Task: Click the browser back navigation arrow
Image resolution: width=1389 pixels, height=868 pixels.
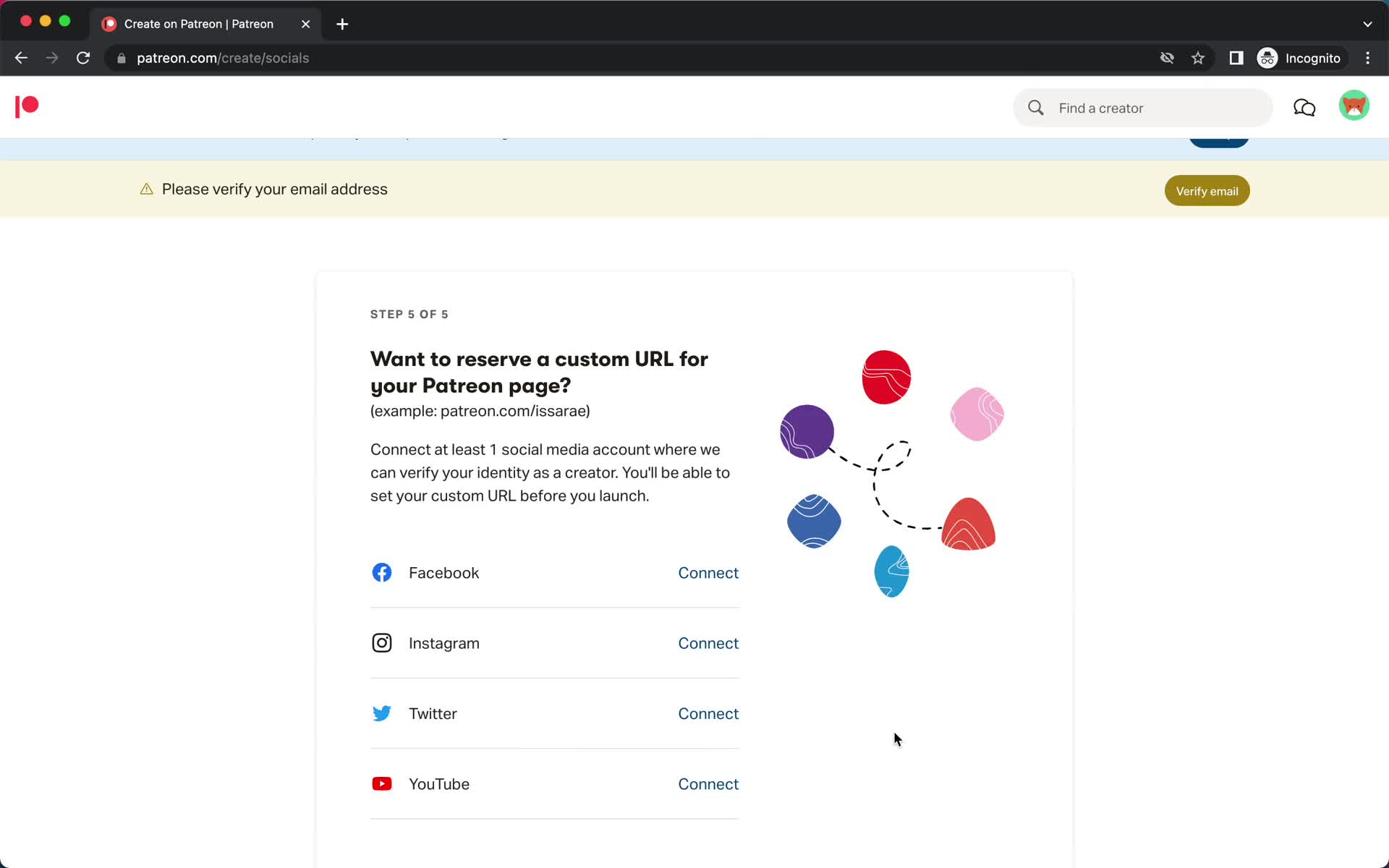Action: click(20, 58)
